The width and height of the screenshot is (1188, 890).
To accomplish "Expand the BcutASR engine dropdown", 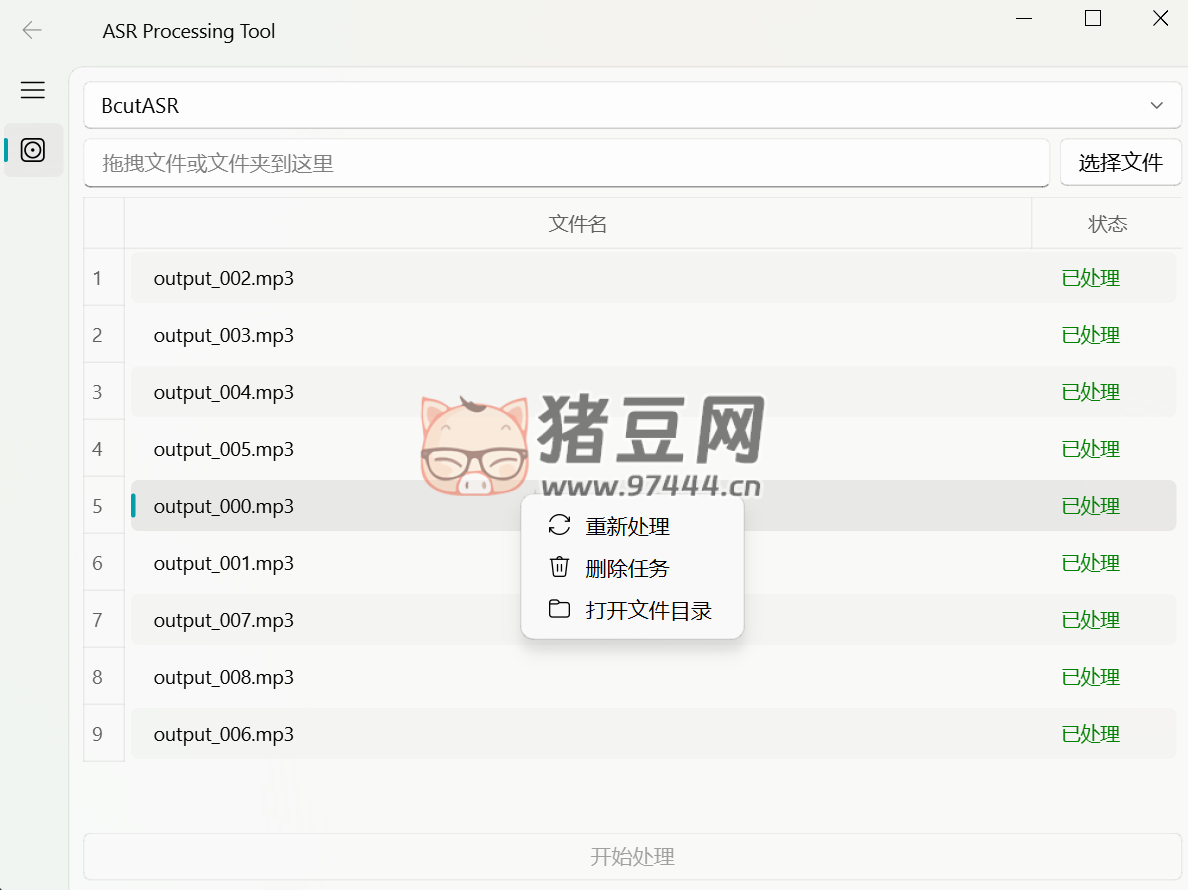I will [632, 105].
